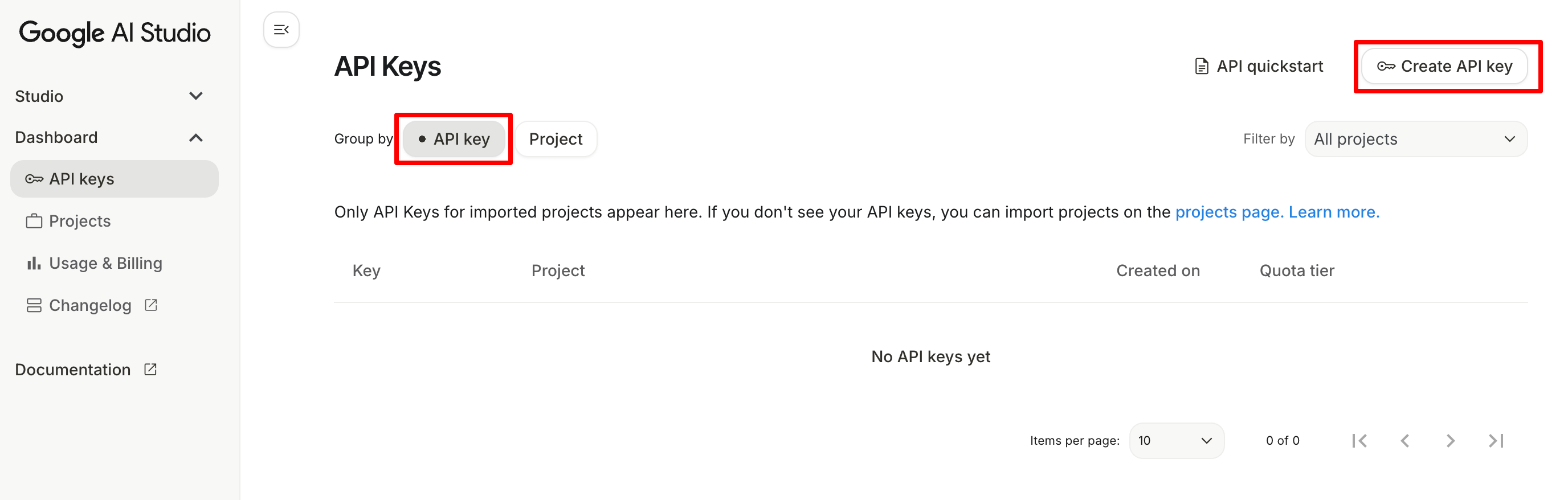The width and height of the screenshot is (1568, 500).
Task: Open Projects in the sidebar
Action: tap(80, 221)
